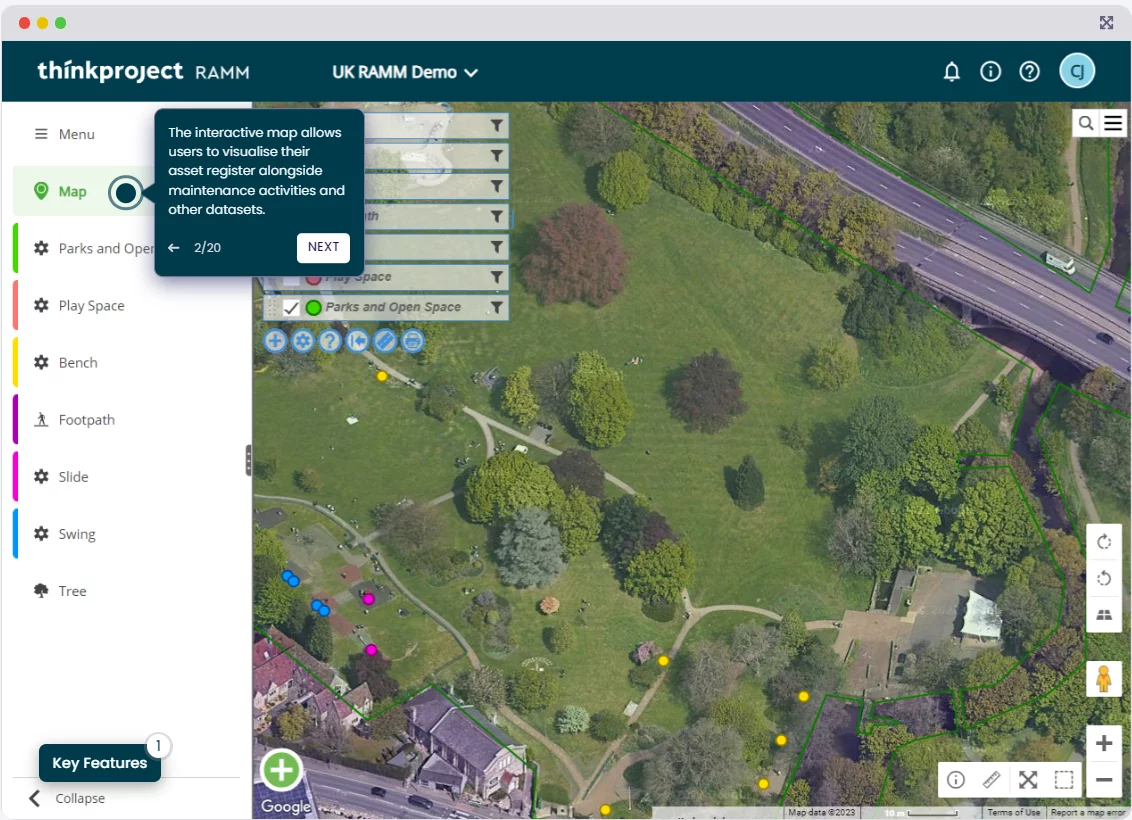Select Footpath in the sidebar
Viewport: 1132px width, 820px height.
tap(86, 420)
